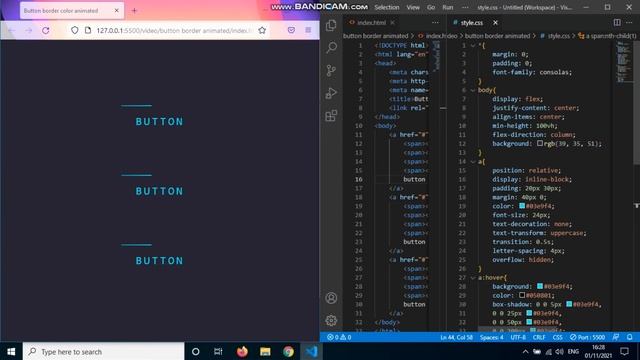Viewport: 640px width, 360px height.
Task: Show errors and warnings in status bar
Action: click(x=339, y=337)
